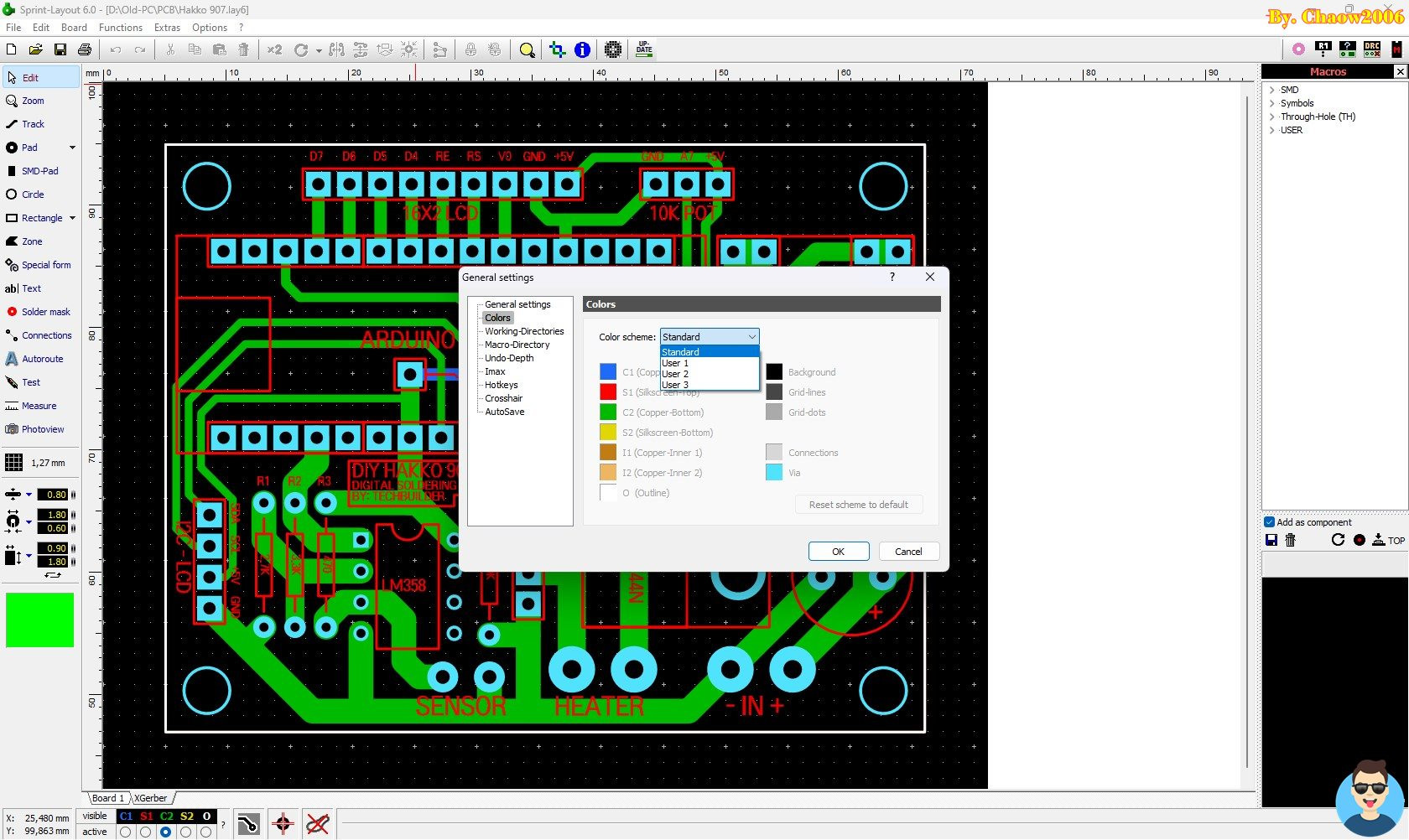Expand the Through-Hole (TH) macro folder
Image resolution: width=1409 pixels, height=840 pixels.
tap(1272, 117)
